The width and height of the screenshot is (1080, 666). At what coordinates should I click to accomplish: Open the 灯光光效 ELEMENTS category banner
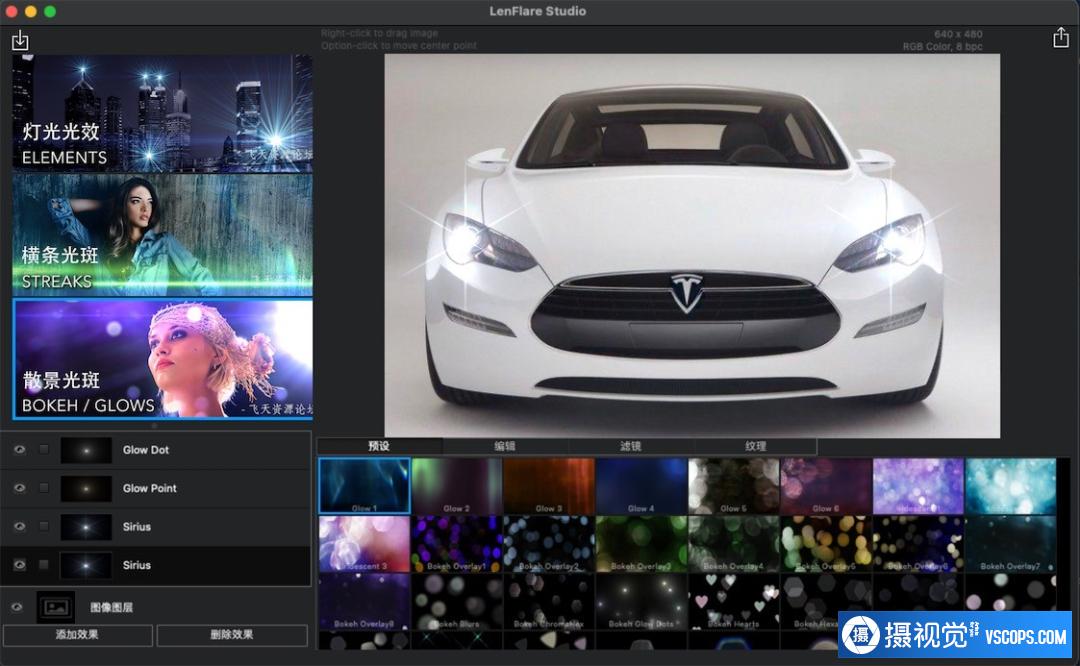point(163,113)
